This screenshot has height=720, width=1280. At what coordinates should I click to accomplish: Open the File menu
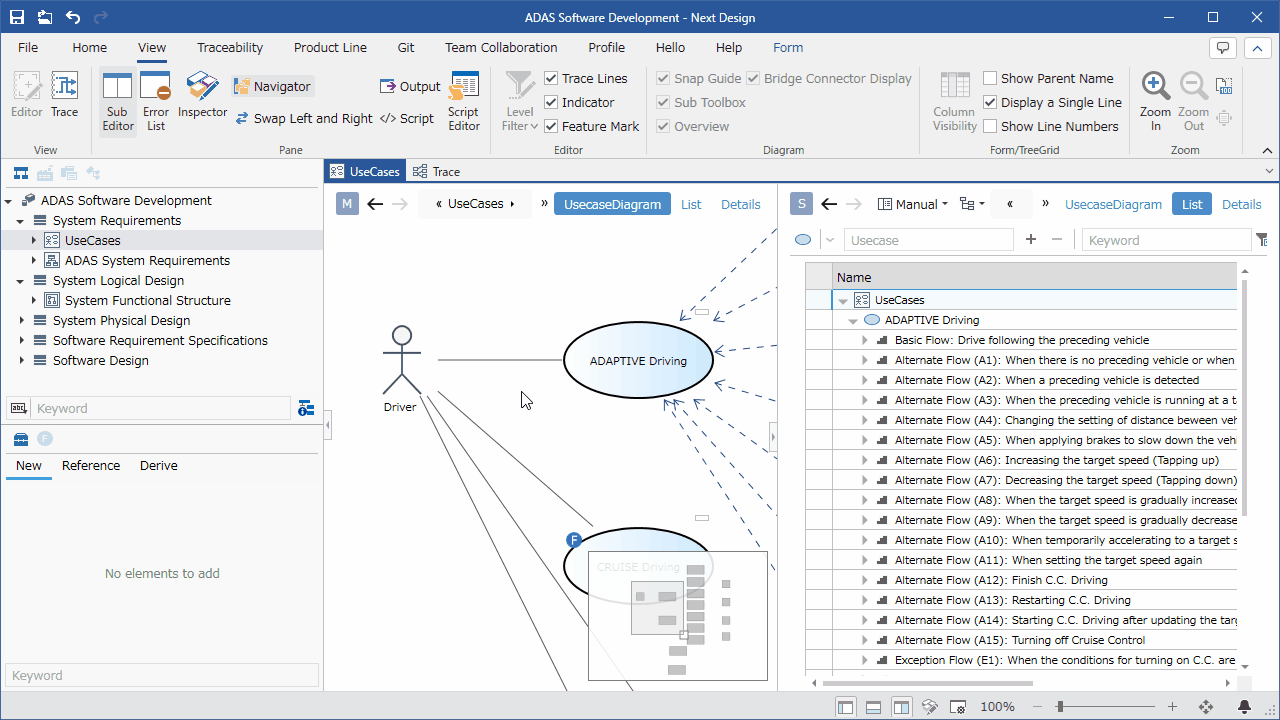point(28,47)
